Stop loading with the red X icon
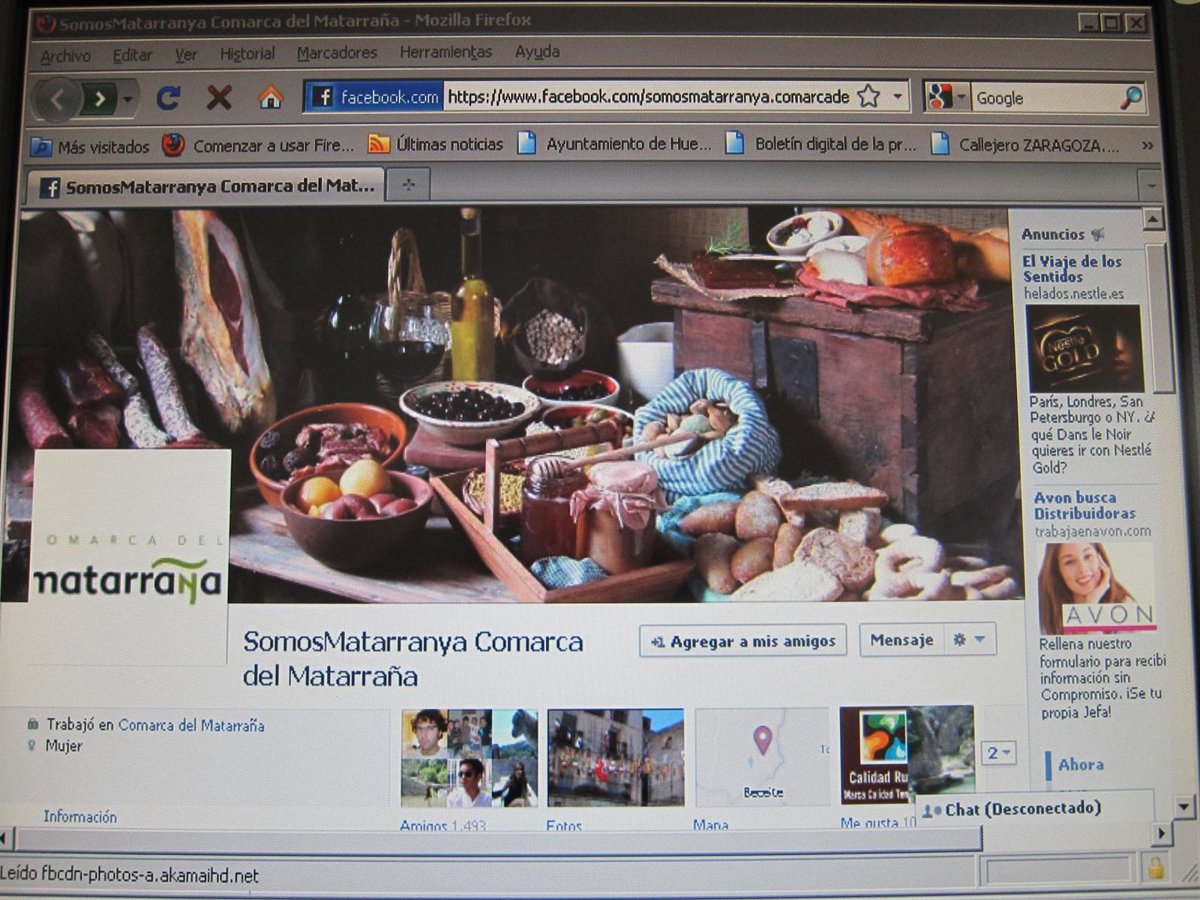 (x=219, y=98)
